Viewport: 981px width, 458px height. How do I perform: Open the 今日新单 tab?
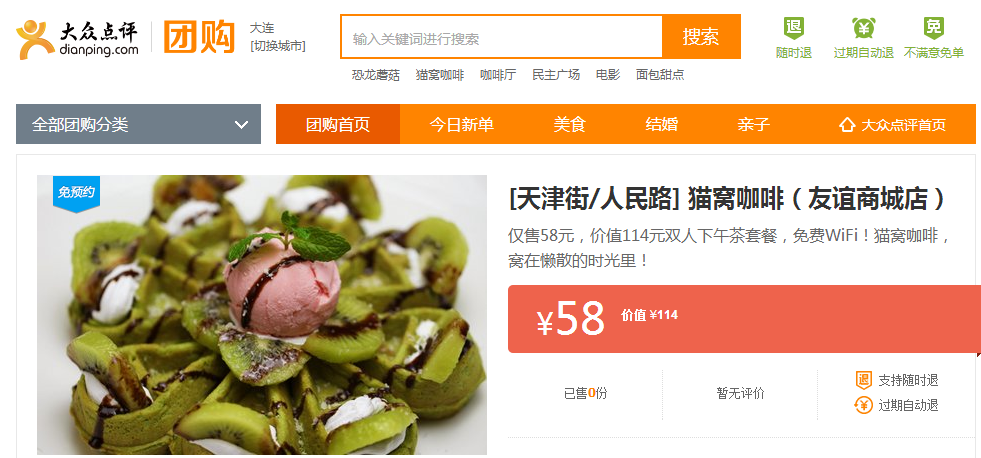coord(461,124)
